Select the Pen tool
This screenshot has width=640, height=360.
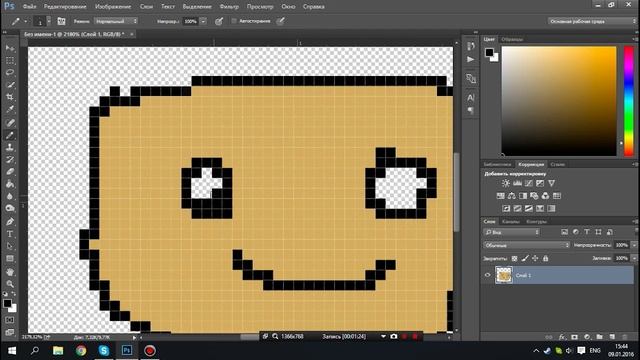pyautogui.click(x=10, y=222)
